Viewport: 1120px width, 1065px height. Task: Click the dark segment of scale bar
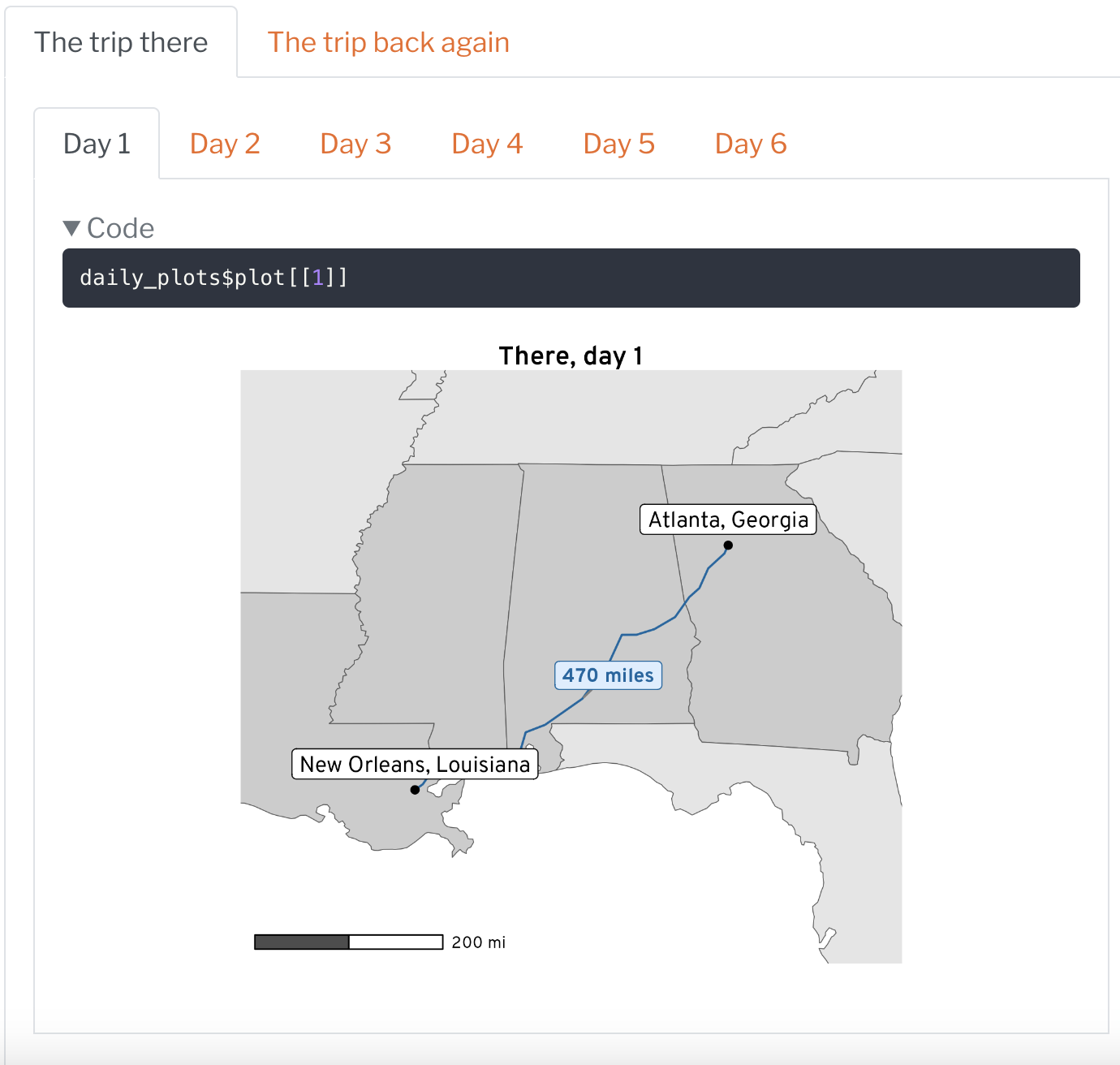pyautogui.click(x=302, y=942)
